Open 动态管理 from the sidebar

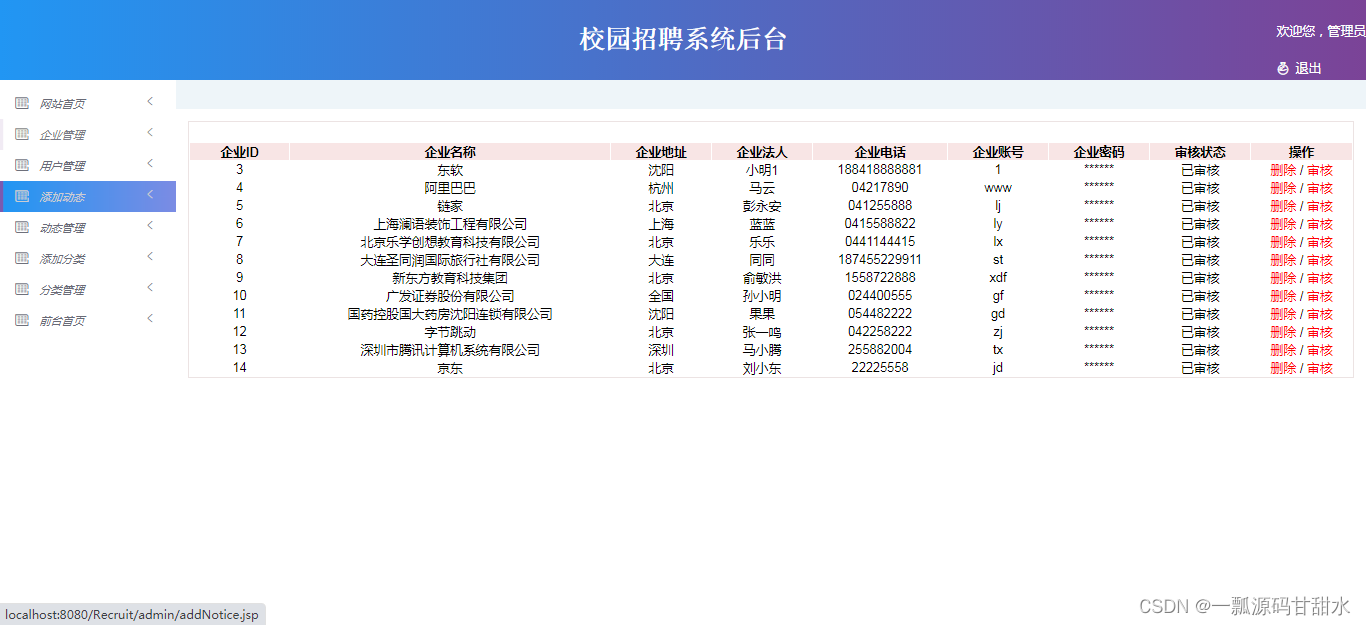click(x=88, y=227)
